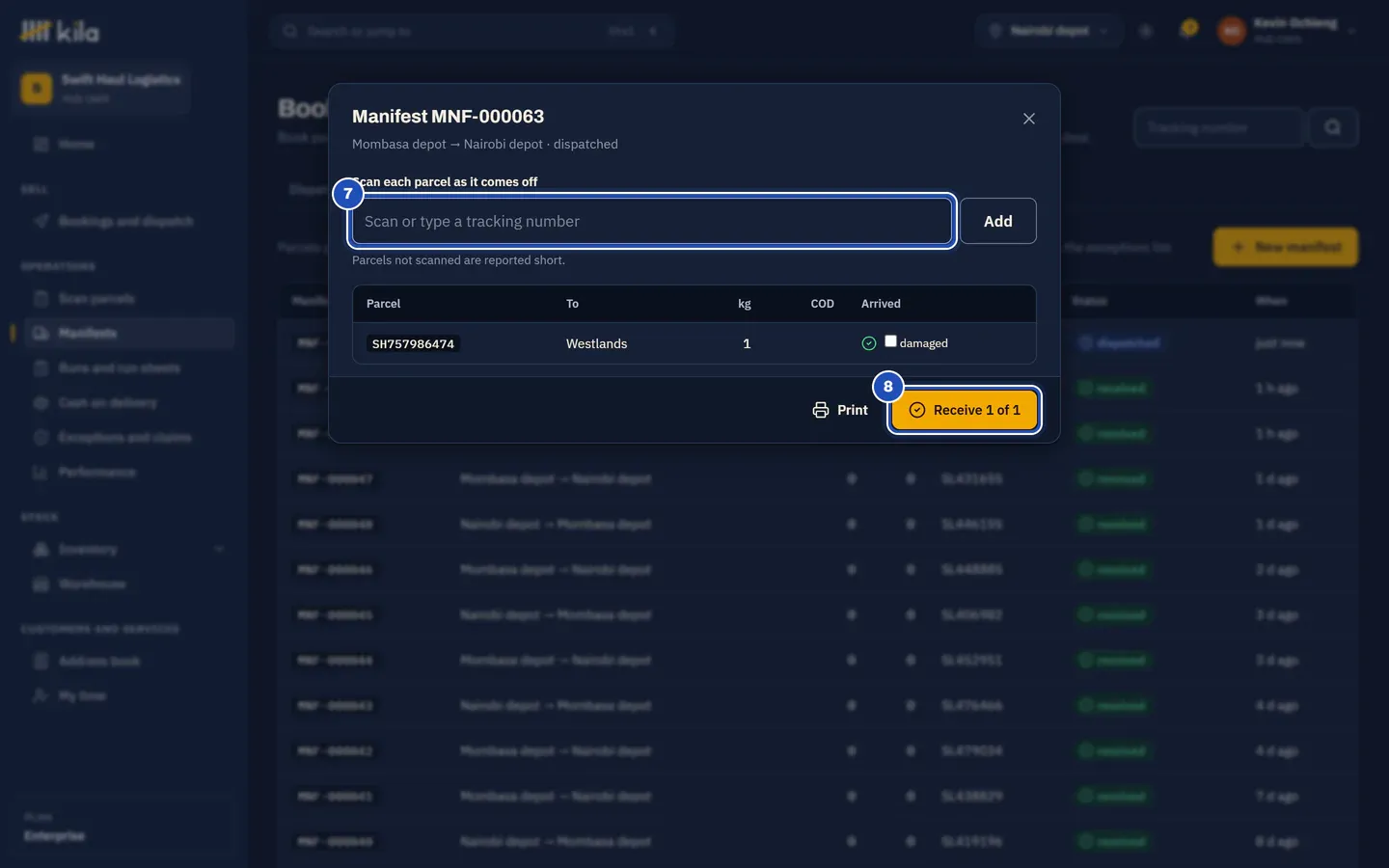This screenshot has height=868, width=1389.
Task: Expand the Inventory sidebar chevron
Action: 219,549
